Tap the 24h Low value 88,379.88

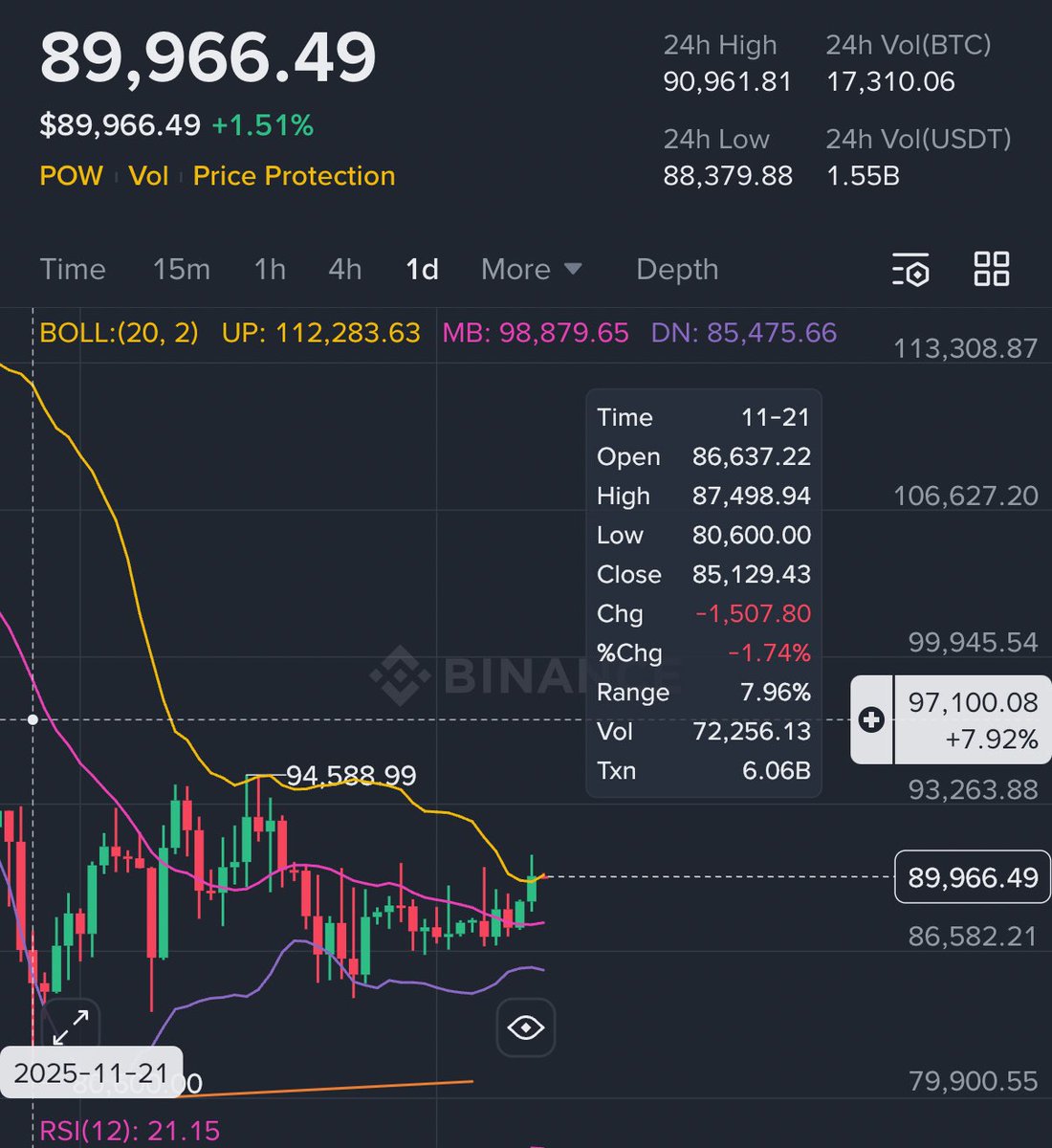coord(728,176)
